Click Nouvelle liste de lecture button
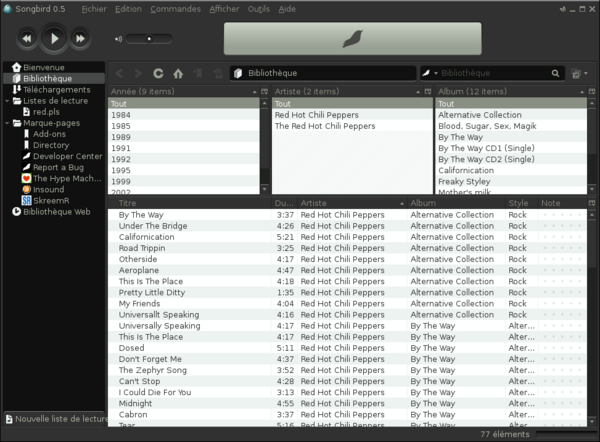Screen dimensions: 600x442 [56, 419]
